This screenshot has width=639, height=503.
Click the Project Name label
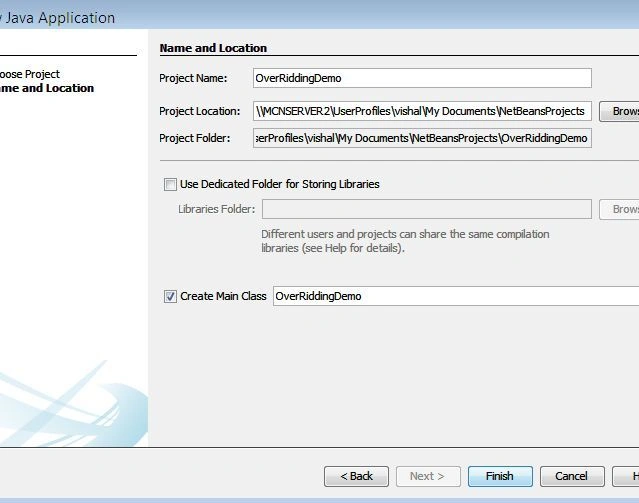tap(193, 78)
